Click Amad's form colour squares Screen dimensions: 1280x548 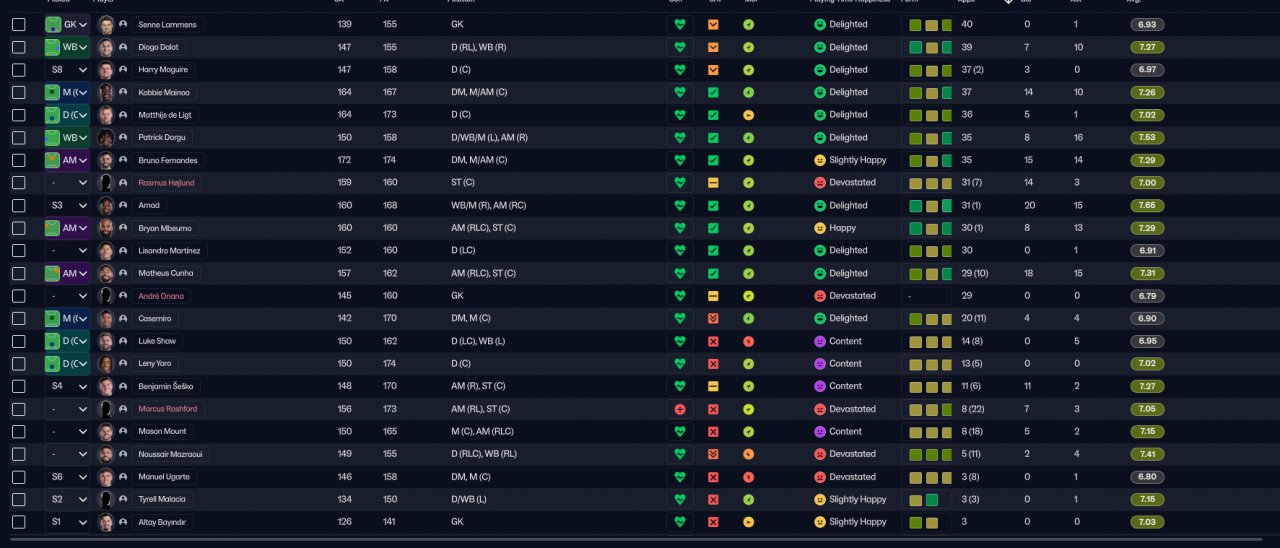pyautogui.click(x=928, y=205)
